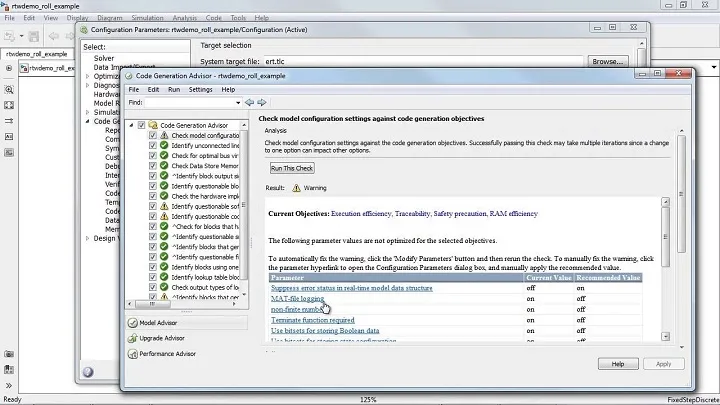Open Help menu in Code Generation Advisor
Image resolution: width=720 pixels, height=405 pixels.
coord(228,90)
